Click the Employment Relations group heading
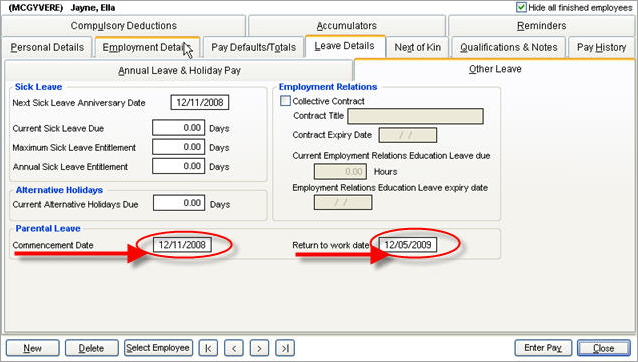 [328, 87]
